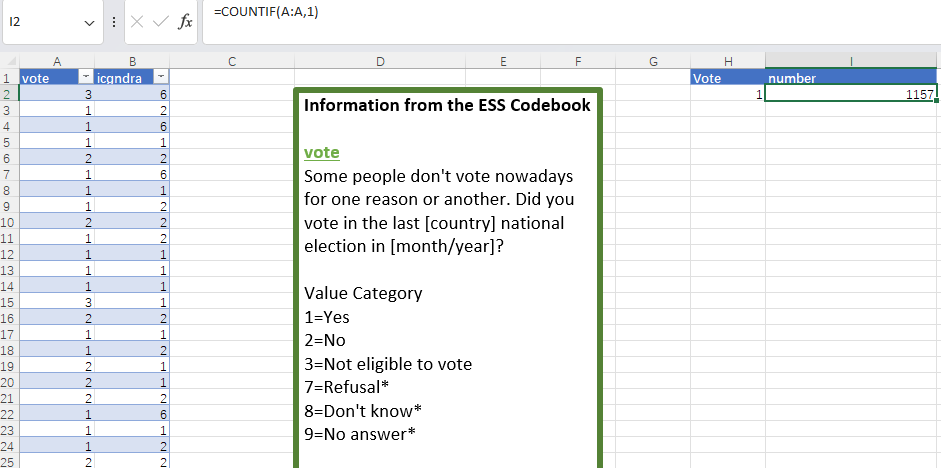Screen dimensions: 941x468
Task: Open the icgndra column filter dropdown
Action: tap(161, 78)
